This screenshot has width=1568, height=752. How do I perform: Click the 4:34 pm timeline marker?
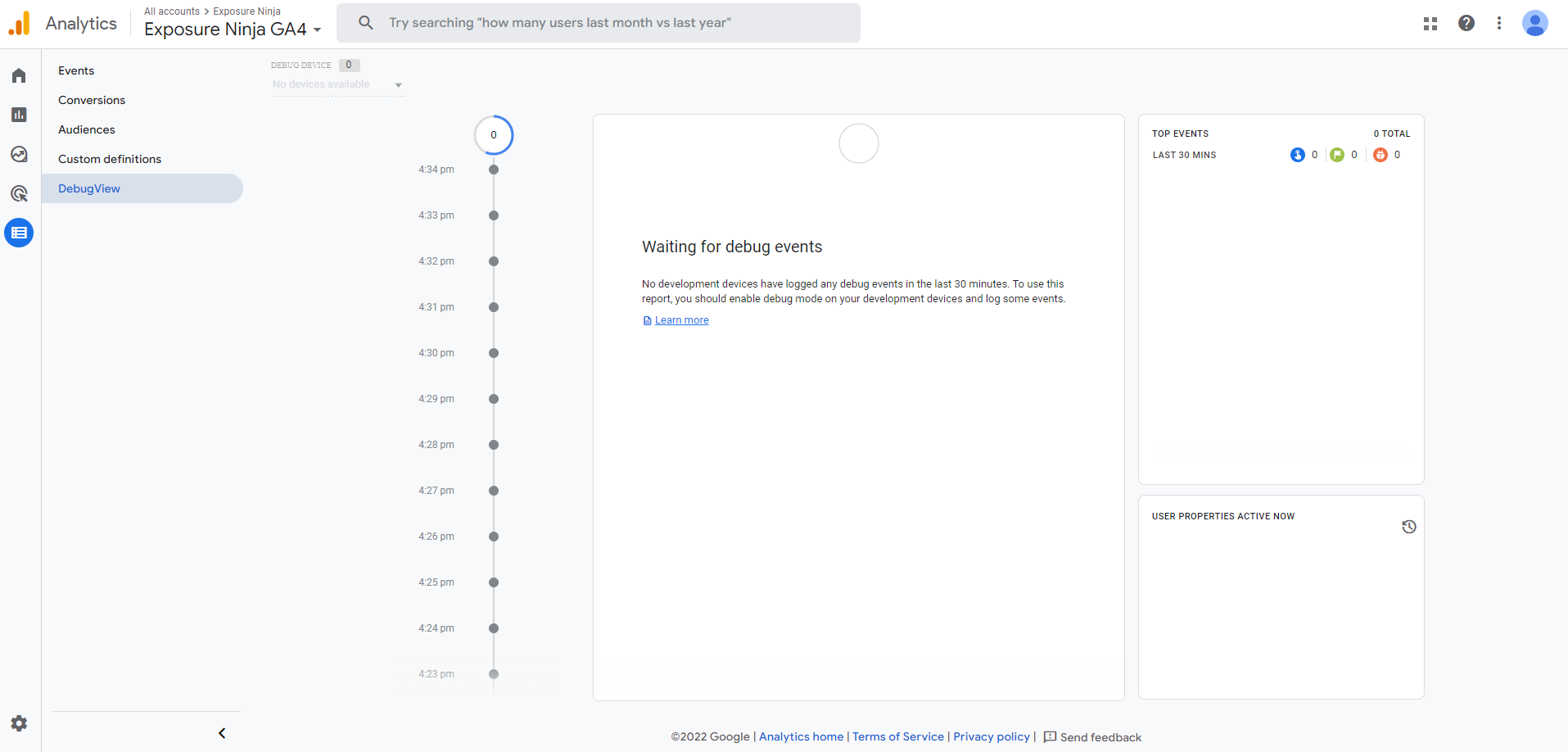494,170
